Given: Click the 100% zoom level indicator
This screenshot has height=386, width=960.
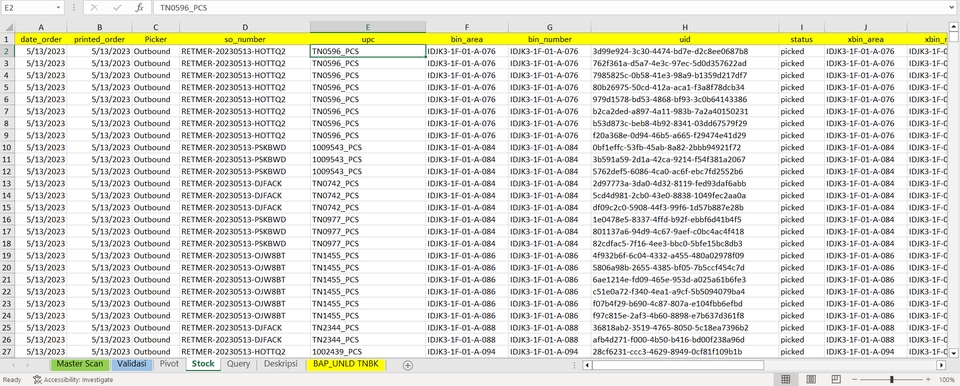Looking at the screenshot, I should 947,380.
